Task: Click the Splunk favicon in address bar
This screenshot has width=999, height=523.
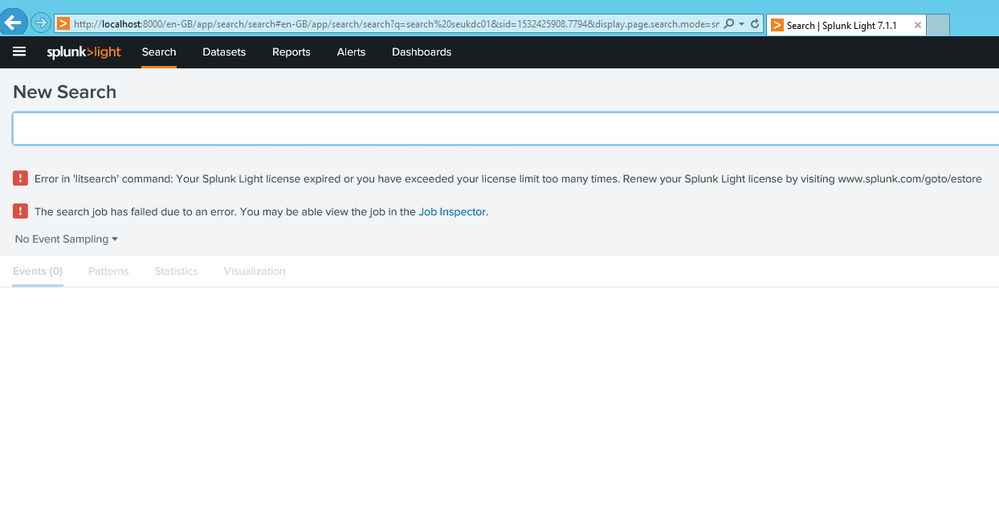Action: coord(63,24)
